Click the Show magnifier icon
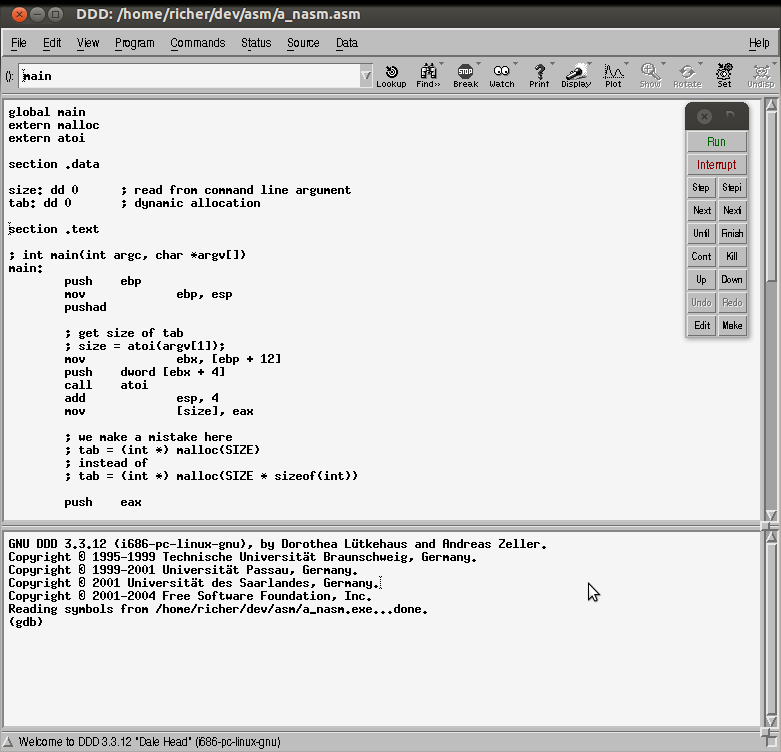The width and height of the screenshot is (781, 752). click(x=650, y=76)
